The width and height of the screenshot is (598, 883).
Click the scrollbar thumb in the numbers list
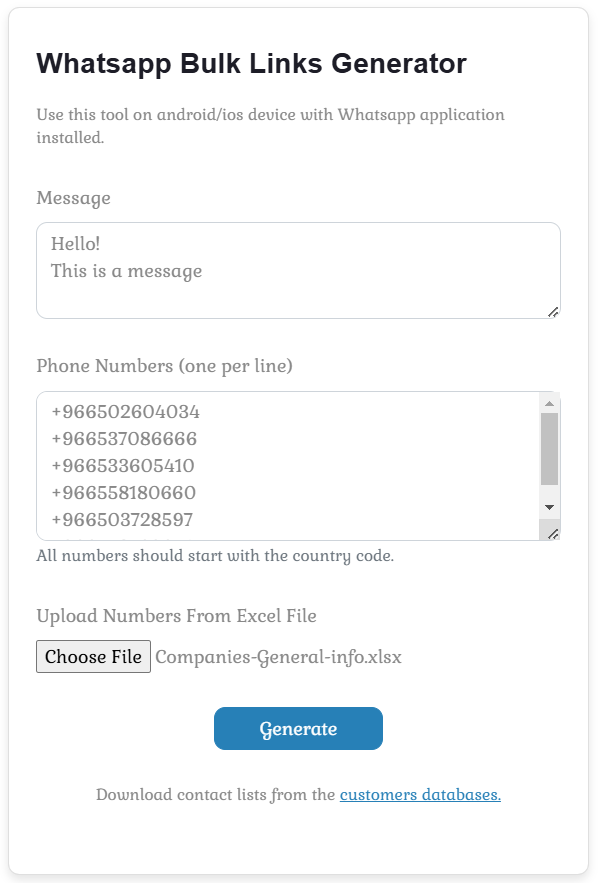[550, 445]
